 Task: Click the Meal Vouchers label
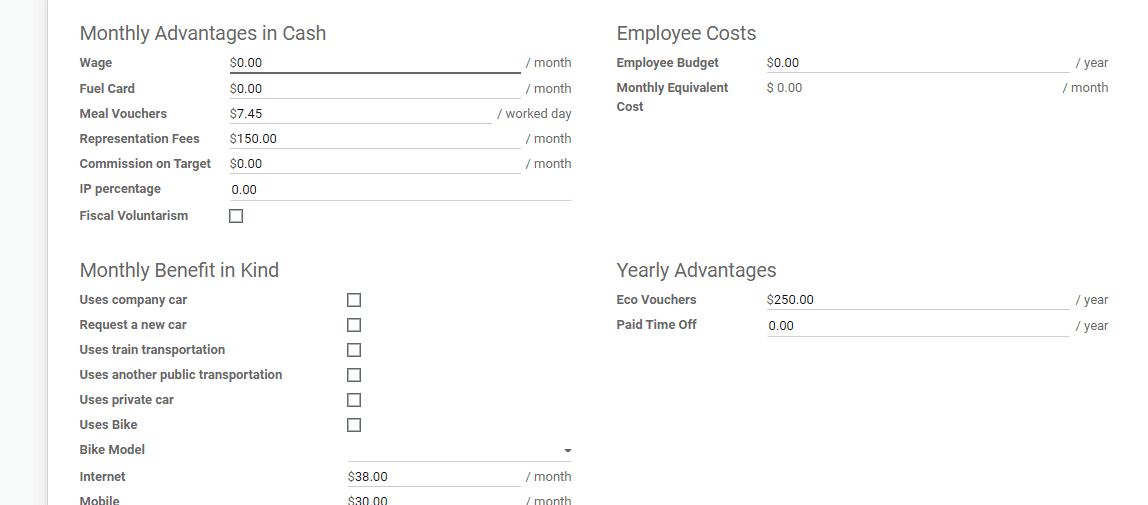[123, 113]
